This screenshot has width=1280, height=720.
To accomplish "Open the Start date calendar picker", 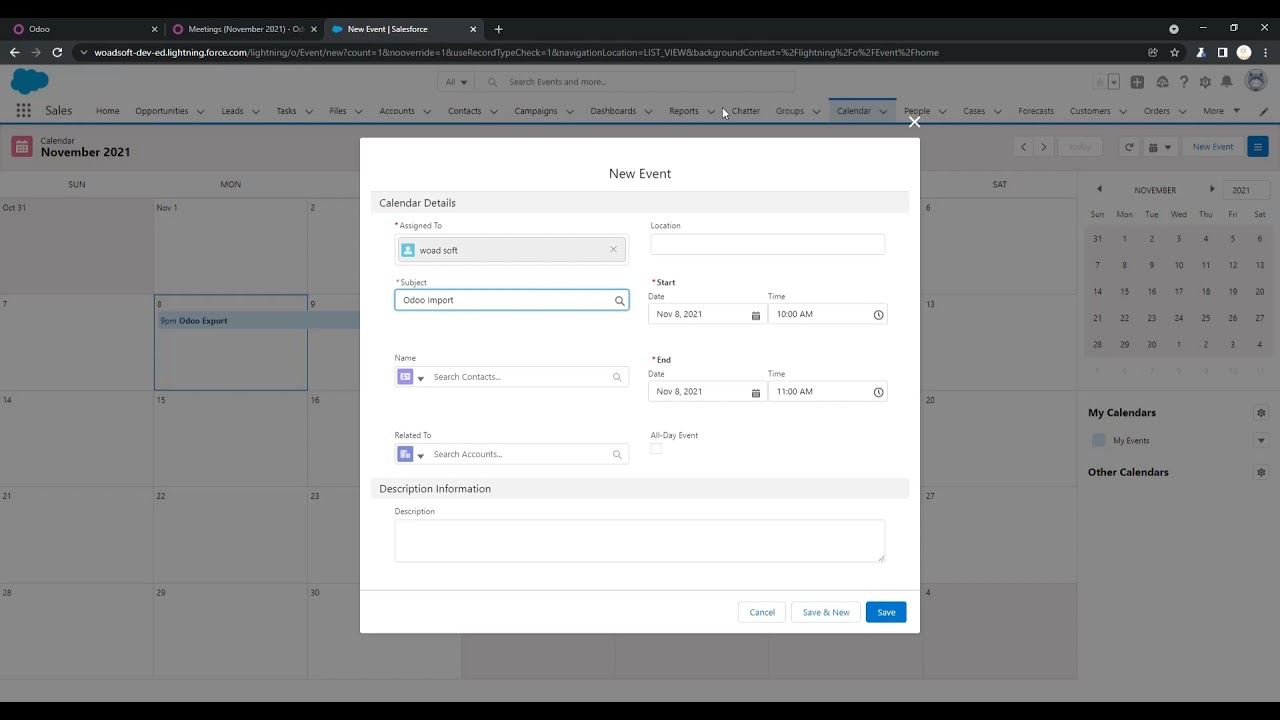I will coord(756,315).
